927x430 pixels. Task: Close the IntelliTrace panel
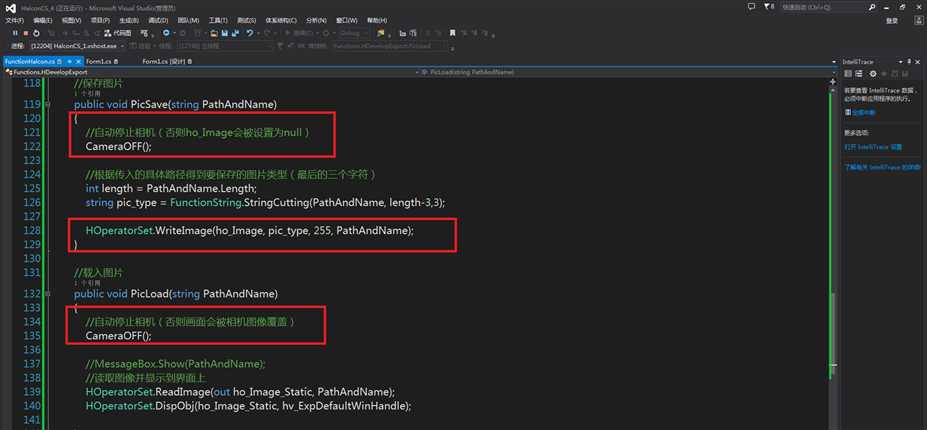click(x=918, y=62)
